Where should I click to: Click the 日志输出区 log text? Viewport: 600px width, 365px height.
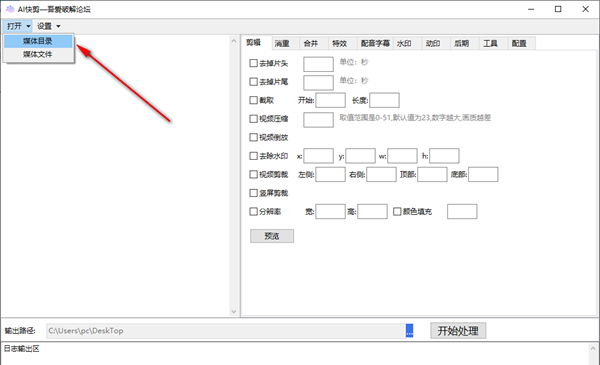coord(22,349)
